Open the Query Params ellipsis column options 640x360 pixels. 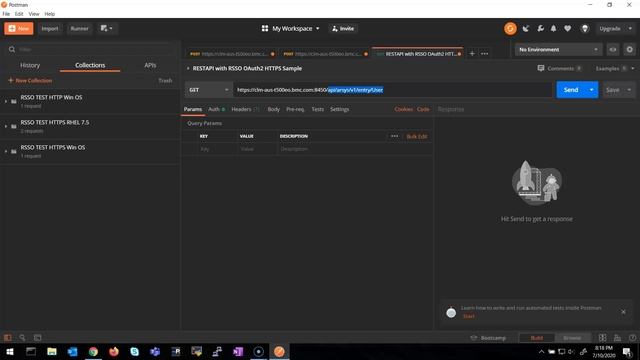pyautogui.click(x=394, y=136)
